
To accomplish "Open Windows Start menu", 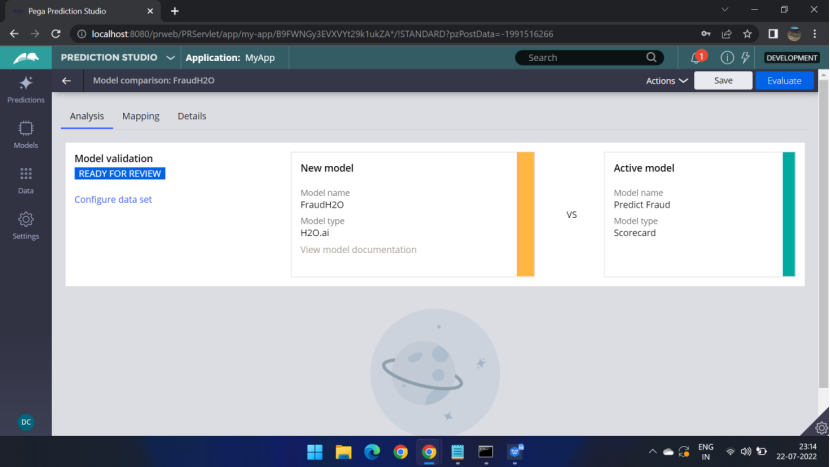I will (x=315, y=452).
